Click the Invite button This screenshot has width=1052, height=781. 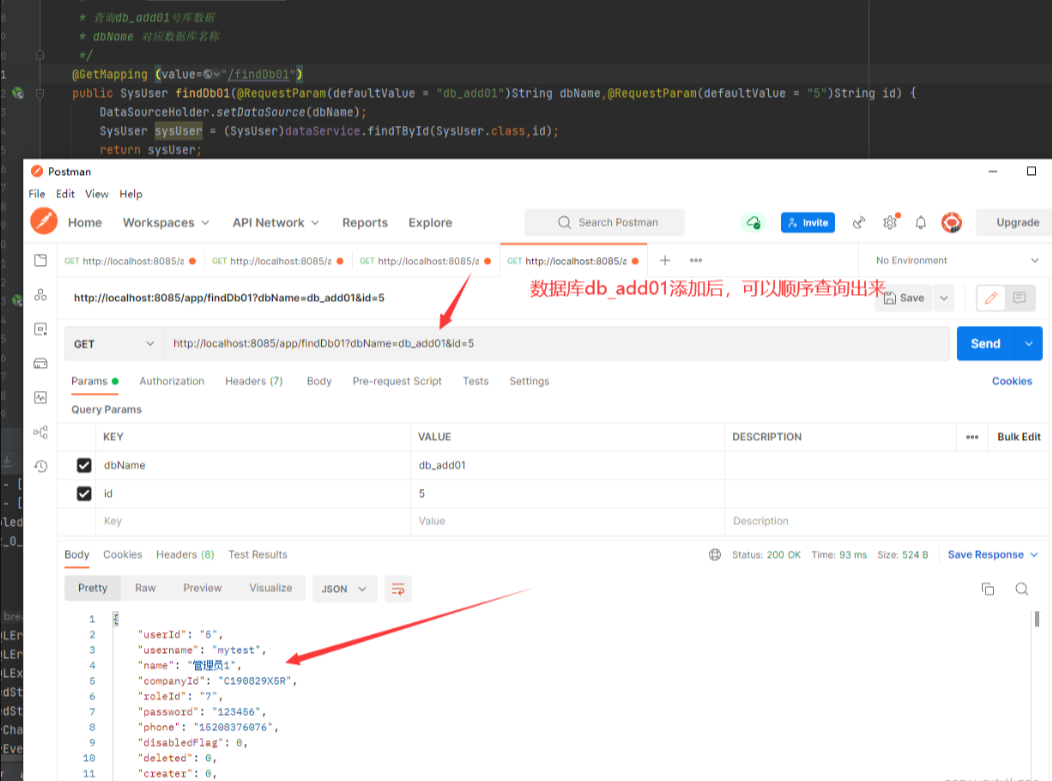click(808, 223)
